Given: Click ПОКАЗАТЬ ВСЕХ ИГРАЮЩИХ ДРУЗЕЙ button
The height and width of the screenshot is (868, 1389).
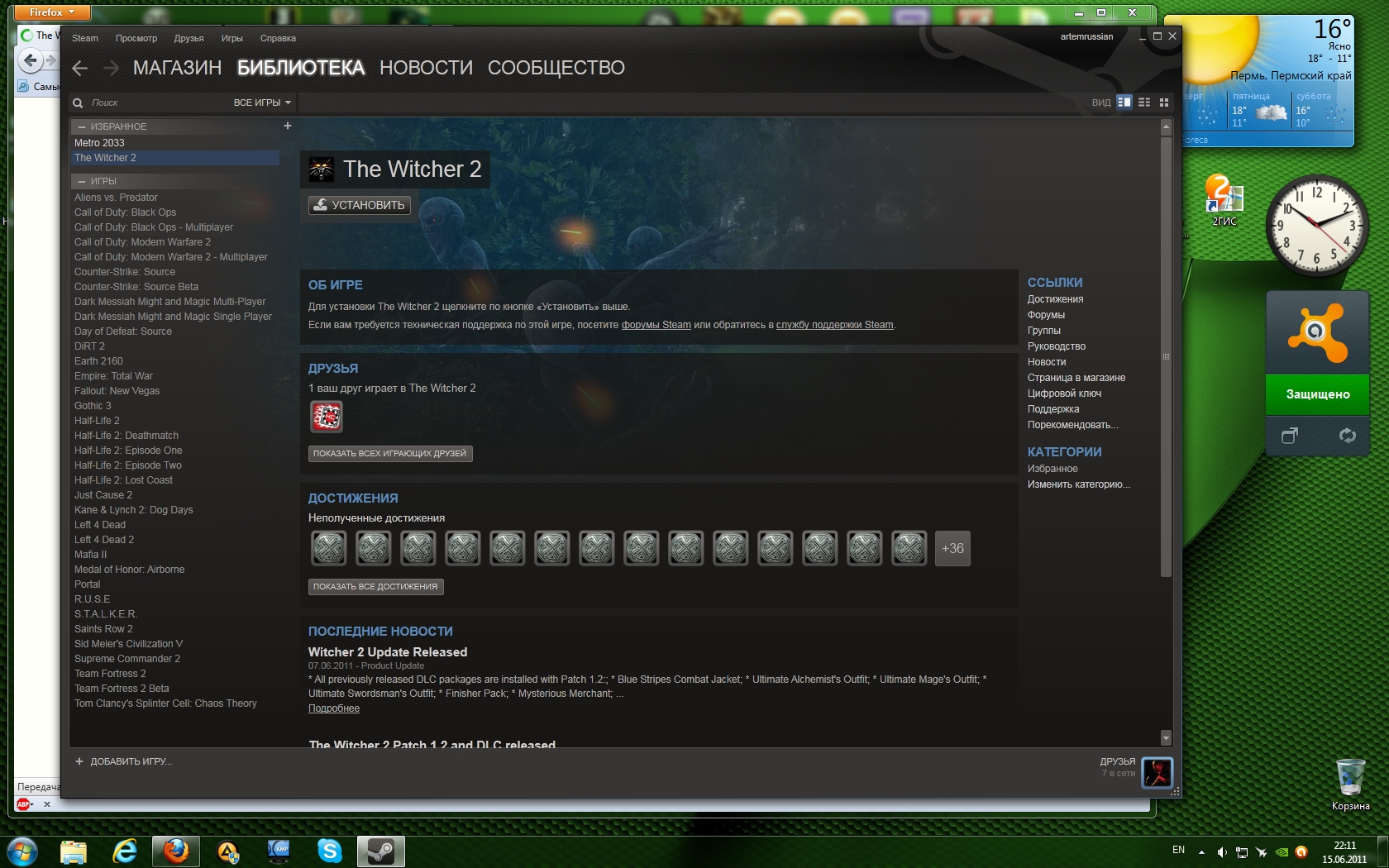Looking at the screenshot, I should point(390,453).
